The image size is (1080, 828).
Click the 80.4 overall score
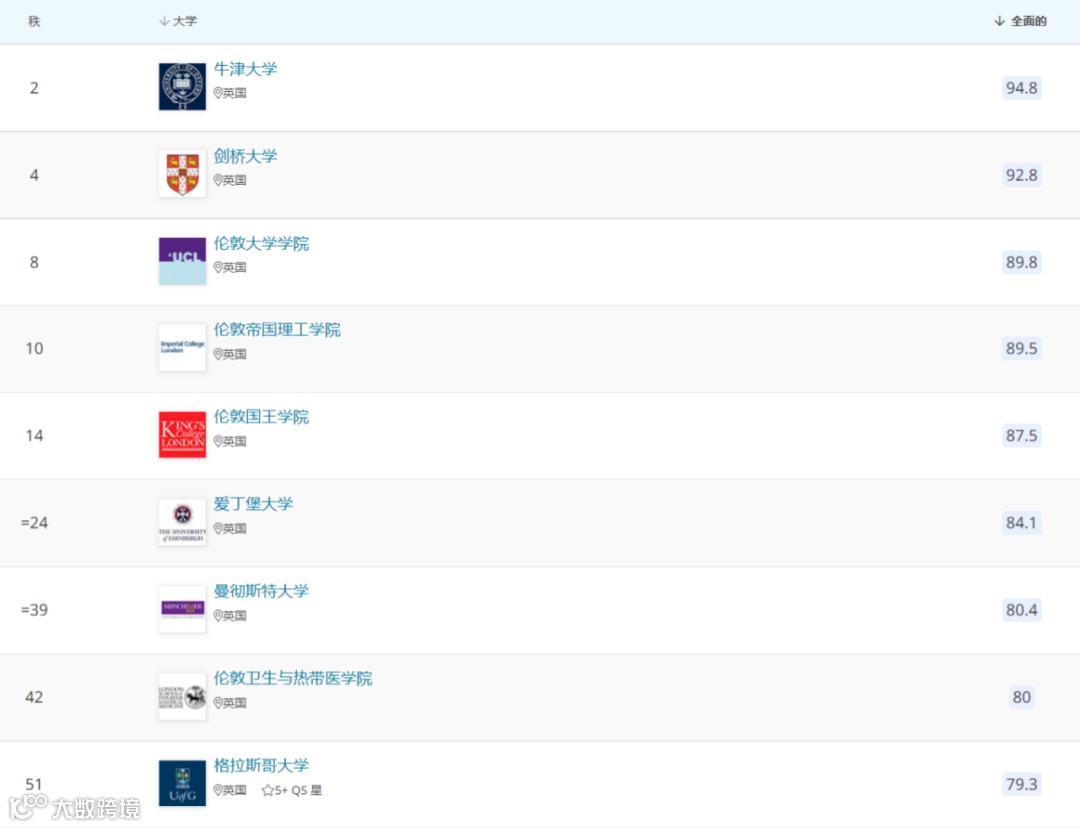point(1021,610)
